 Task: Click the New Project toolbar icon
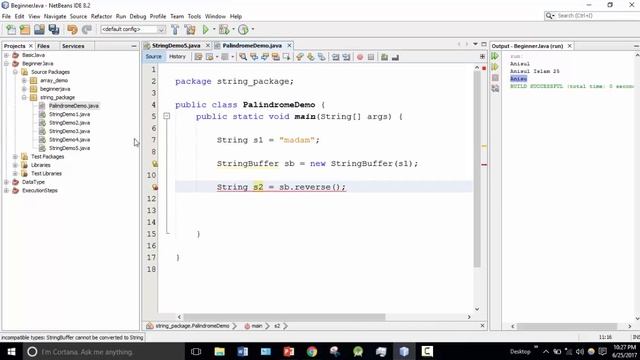click(25, 29)
